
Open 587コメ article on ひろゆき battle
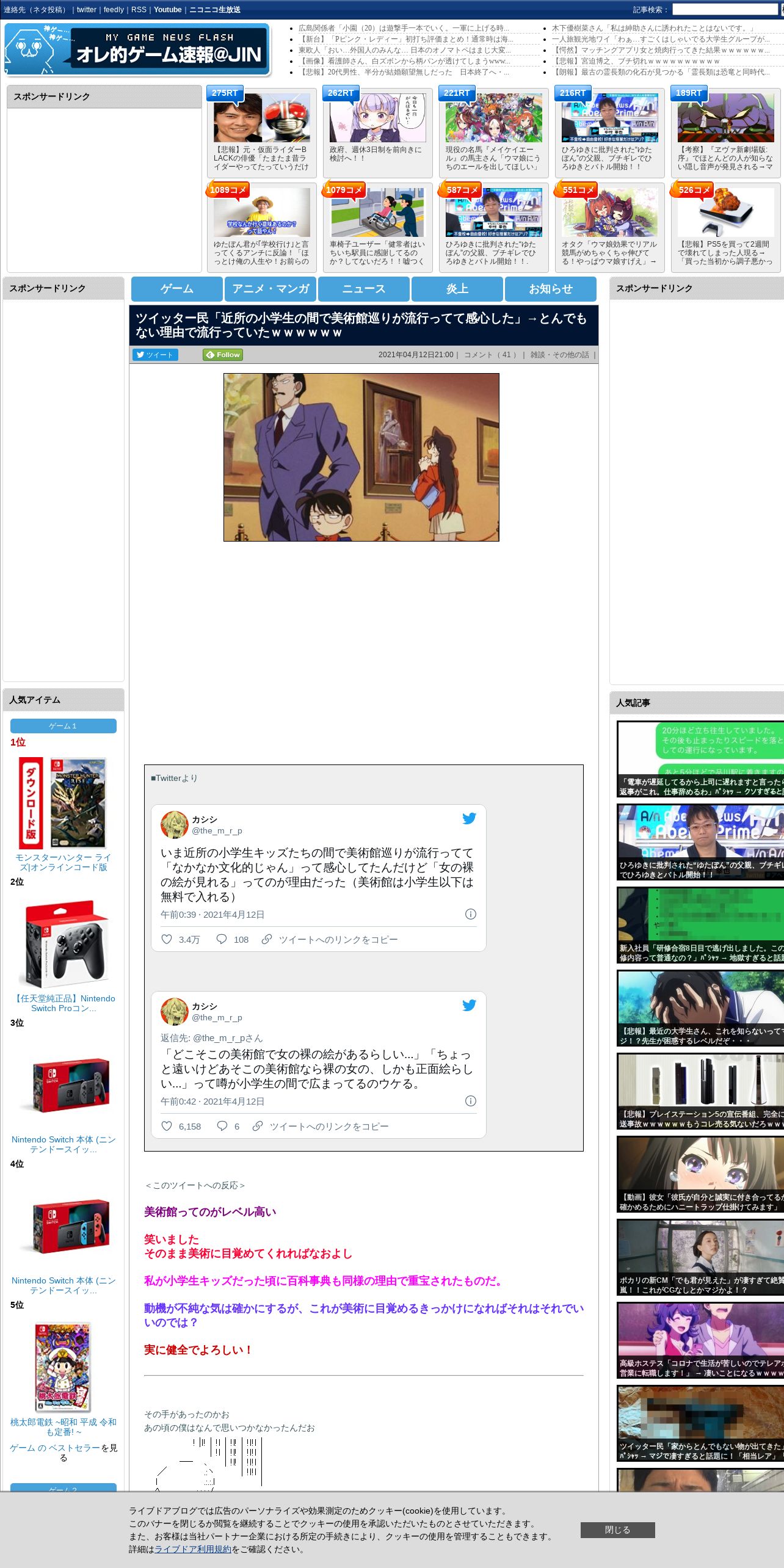click(493, 227)
